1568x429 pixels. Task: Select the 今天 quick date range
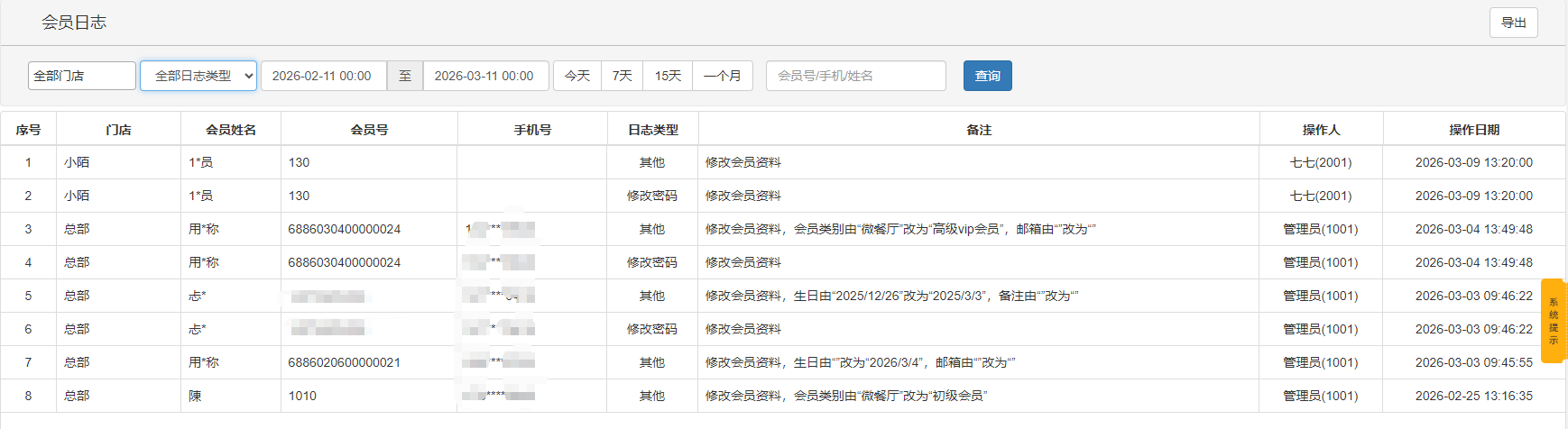point(577,76)
